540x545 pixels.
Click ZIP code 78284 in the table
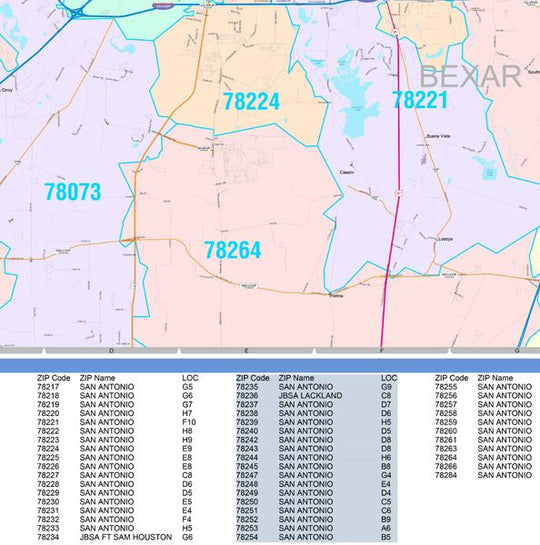[x=446, y=475]
